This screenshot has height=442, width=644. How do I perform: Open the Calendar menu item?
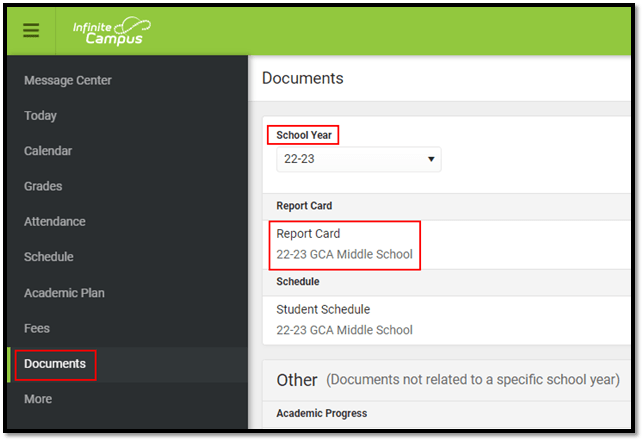tap(48, 151)
